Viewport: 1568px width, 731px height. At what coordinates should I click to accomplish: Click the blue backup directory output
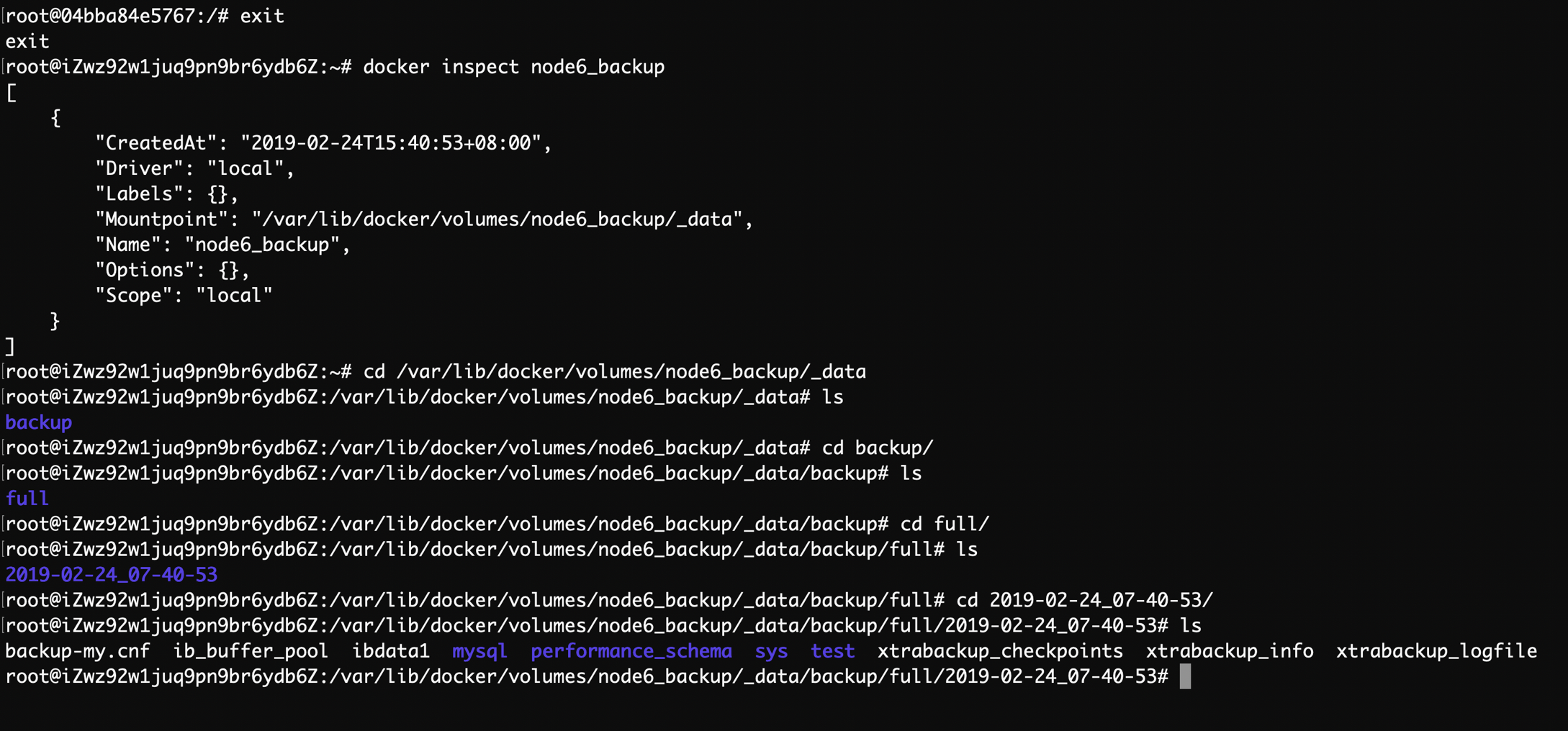pyautogui.click(x=39, y=422)
